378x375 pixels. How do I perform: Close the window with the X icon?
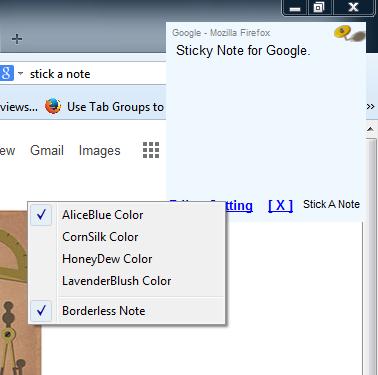point(353,8)
